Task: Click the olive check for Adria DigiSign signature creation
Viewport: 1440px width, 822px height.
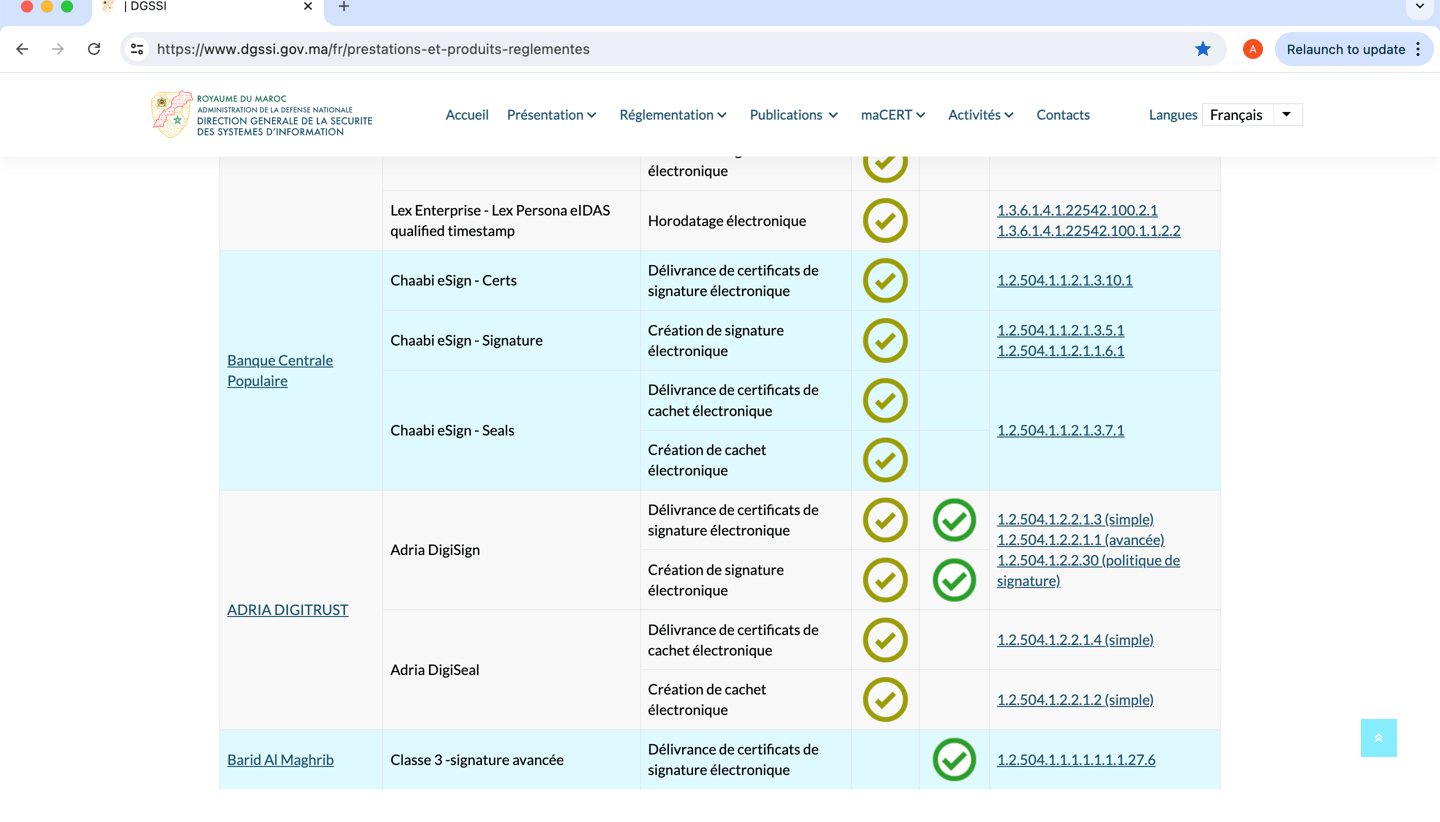Action: 885,580
